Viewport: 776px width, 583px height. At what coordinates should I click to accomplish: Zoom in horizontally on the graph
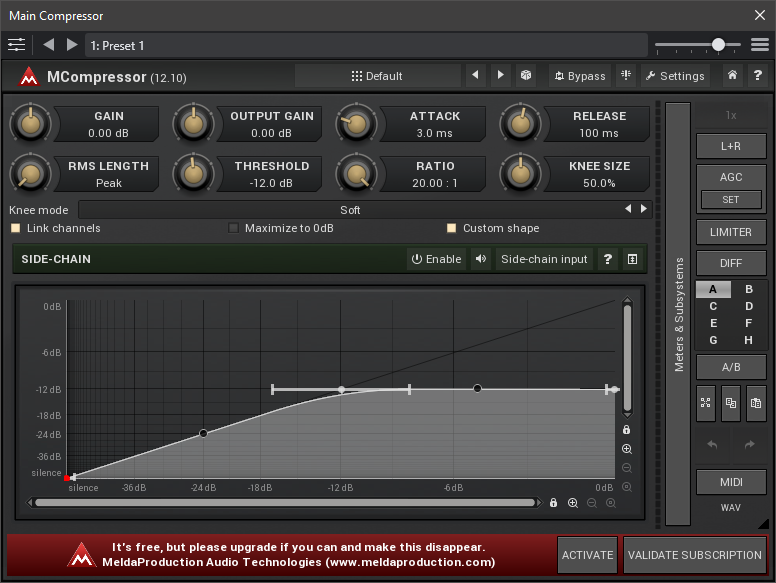tap(573, 503)
